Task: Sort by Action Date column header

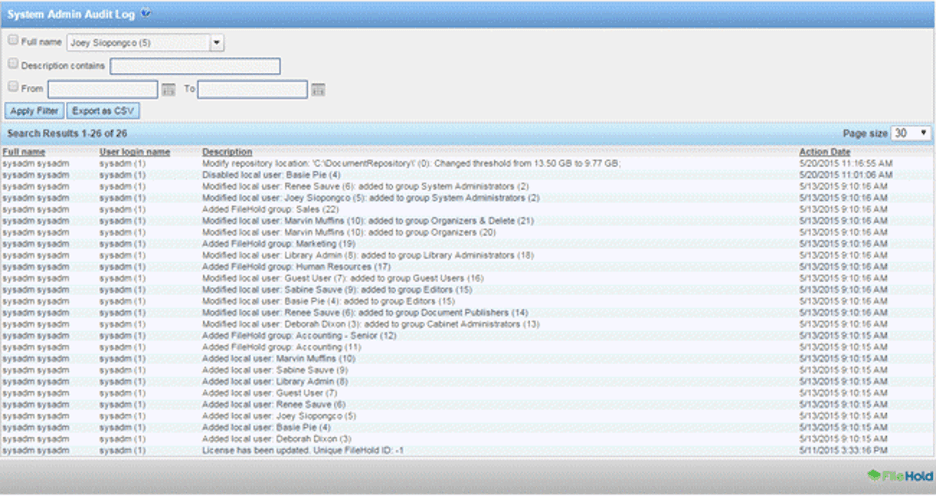Action: [825, 152]
